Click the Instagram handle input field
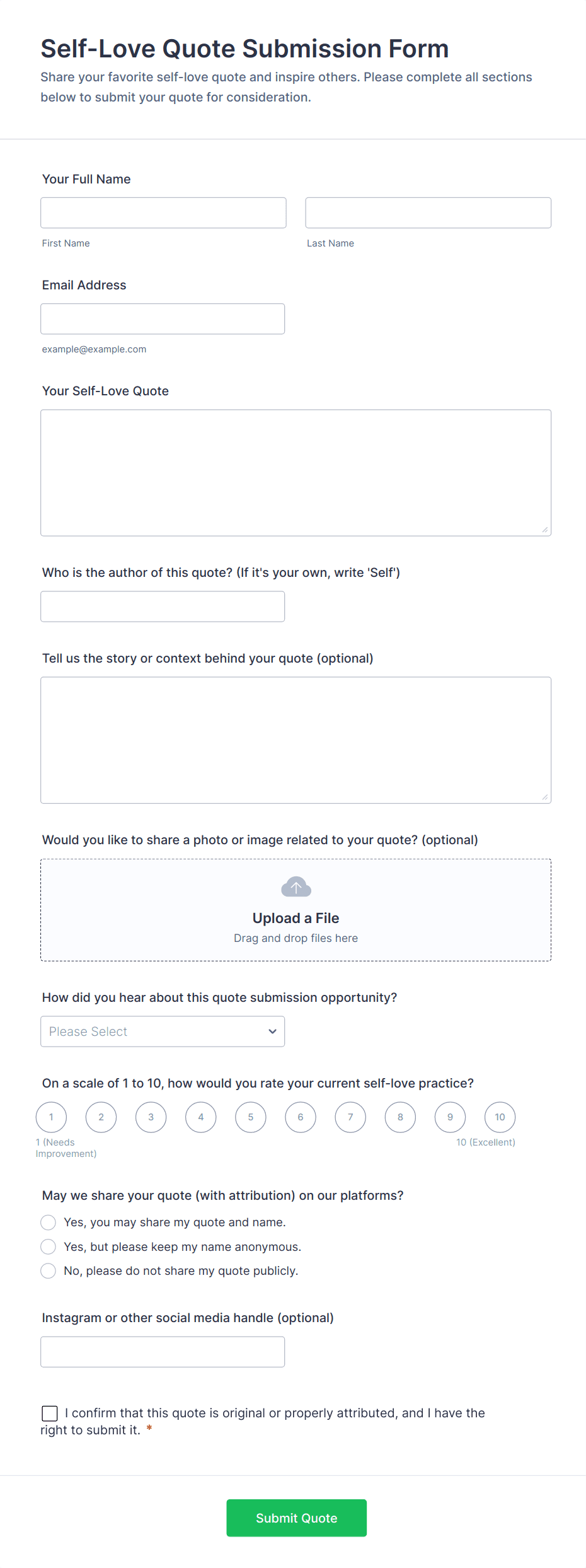The height and width of the screenshot is (1568, 586). click(163, 1352)
